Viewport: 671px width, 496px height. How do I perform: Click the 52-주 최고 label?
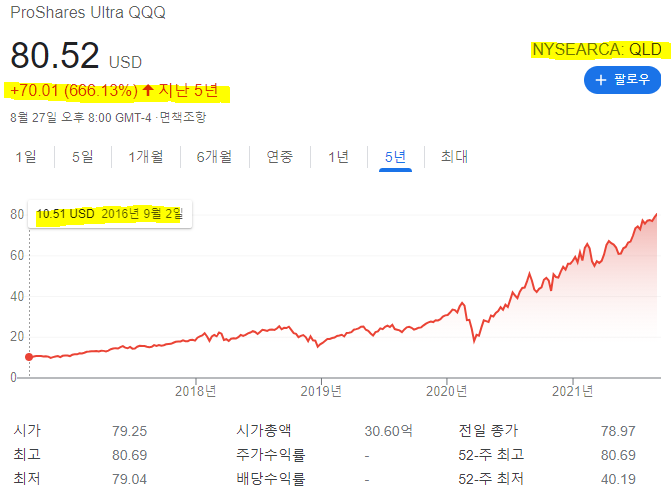[x=491, y=454]
